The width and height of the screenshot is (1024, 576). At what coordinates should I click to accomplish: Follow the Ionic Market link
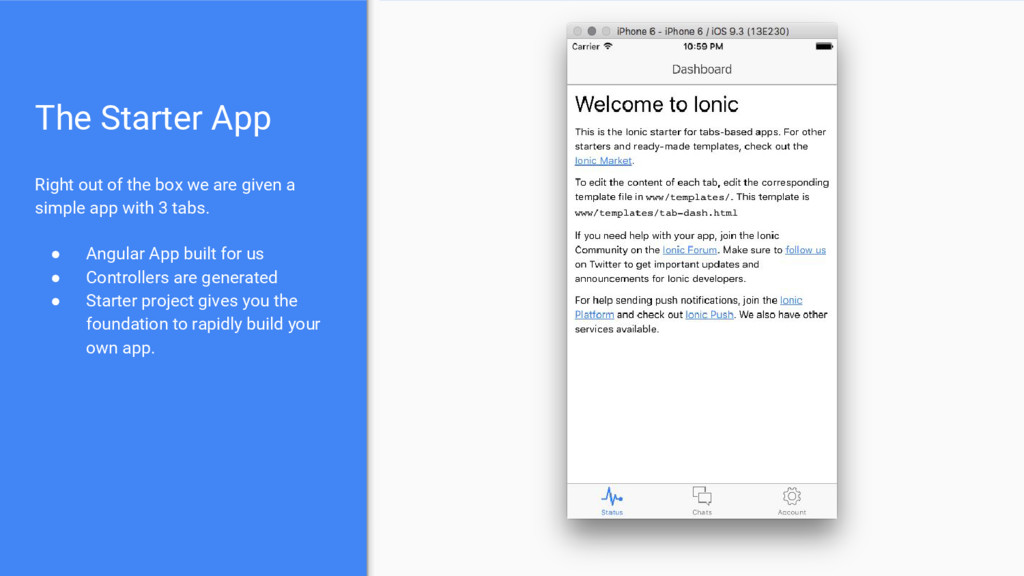[x=603, y=161]
